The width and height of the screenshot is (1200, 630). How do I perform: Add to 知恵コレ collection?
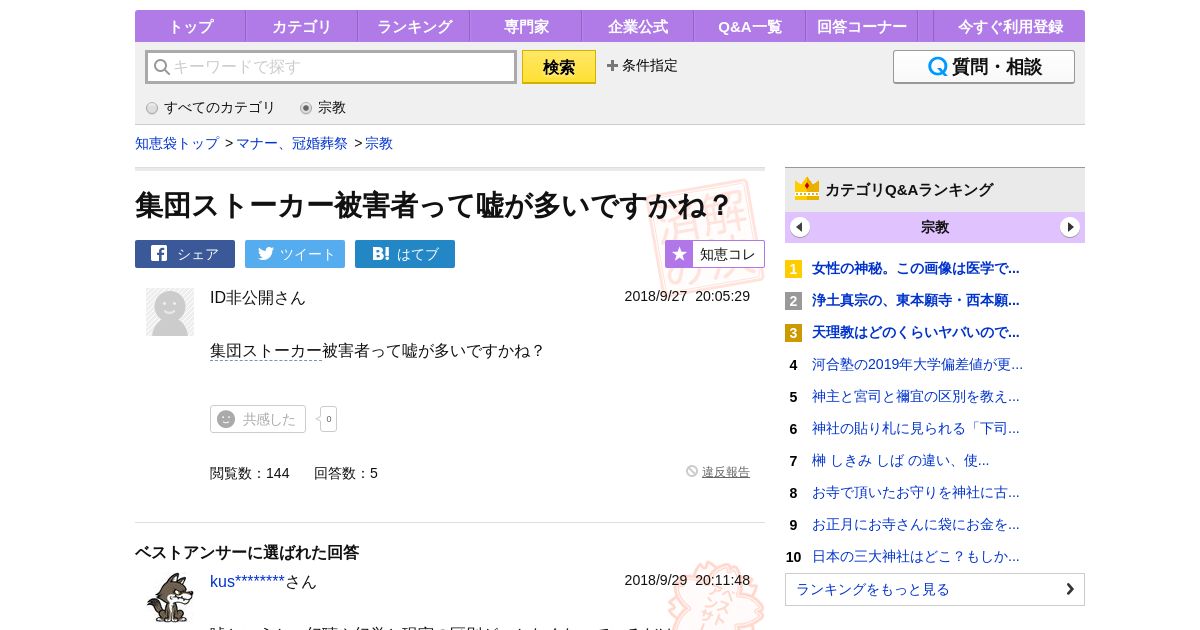pos(715,254)
